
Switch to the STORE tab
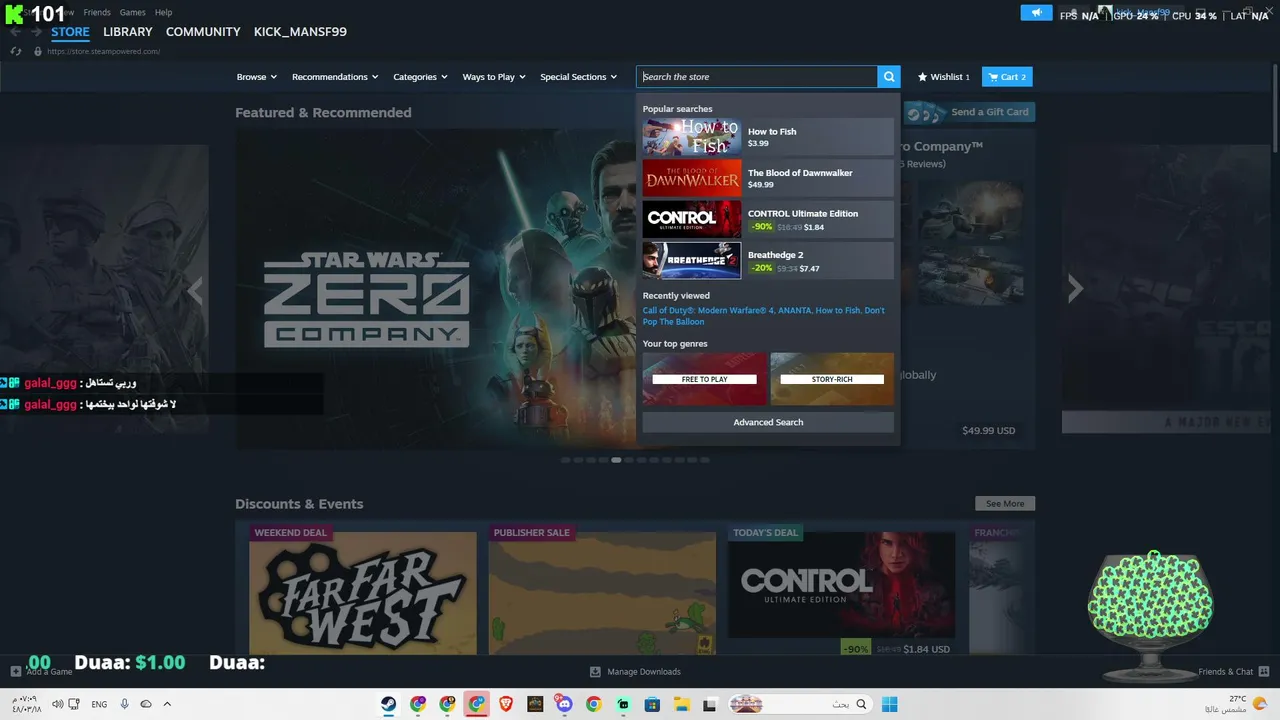click(x=70, y=32)
